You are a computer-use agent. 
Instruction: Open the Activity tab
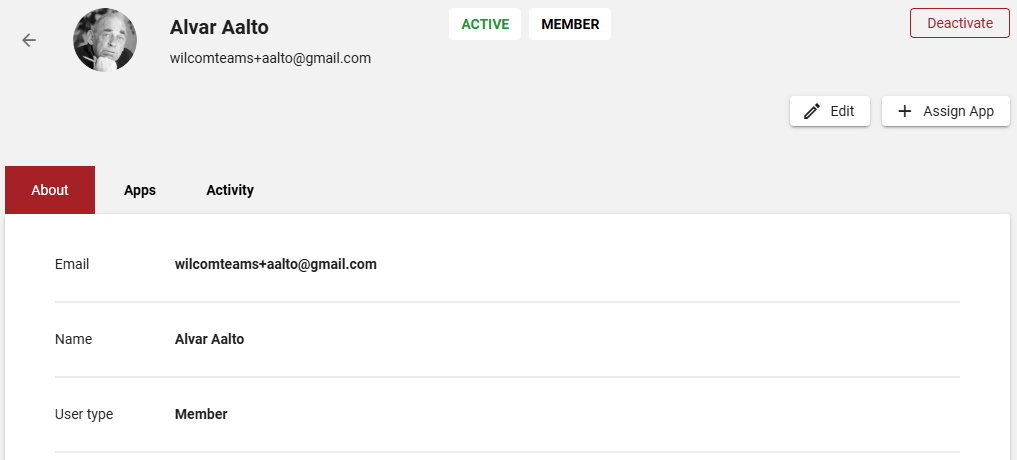click(230, 190)
